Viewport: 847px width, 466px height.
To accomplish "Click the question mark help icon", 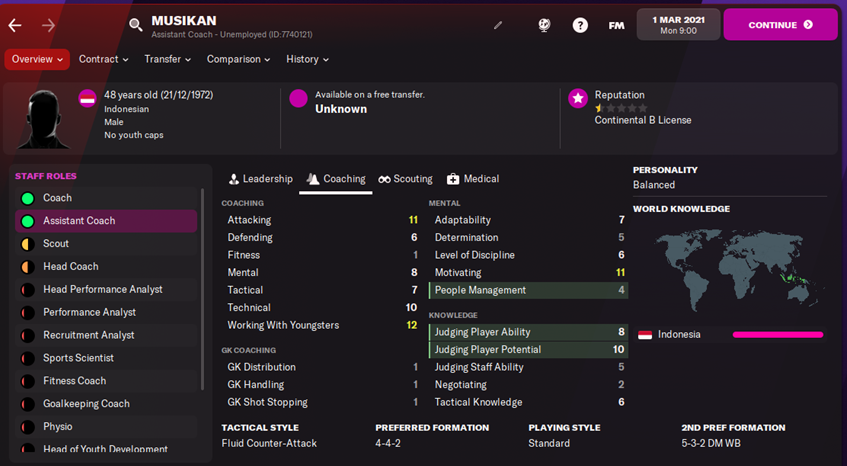I will point(580,25).
